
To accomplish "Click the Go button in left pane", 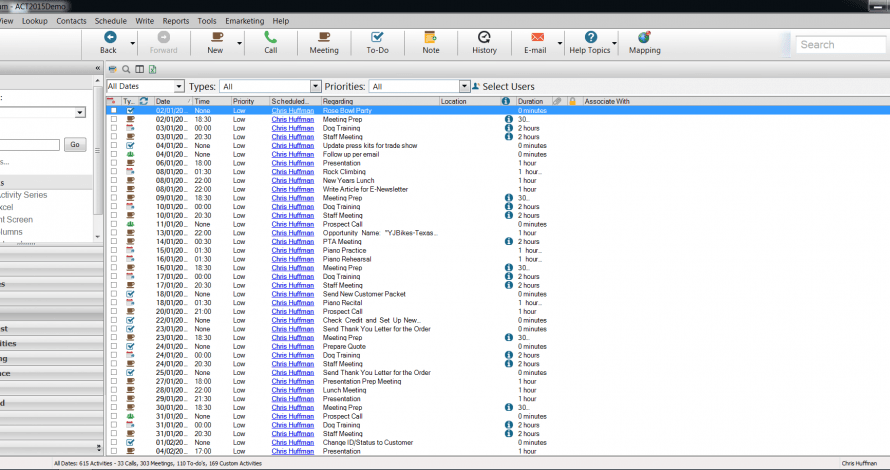I will click(x=75, y=145).
